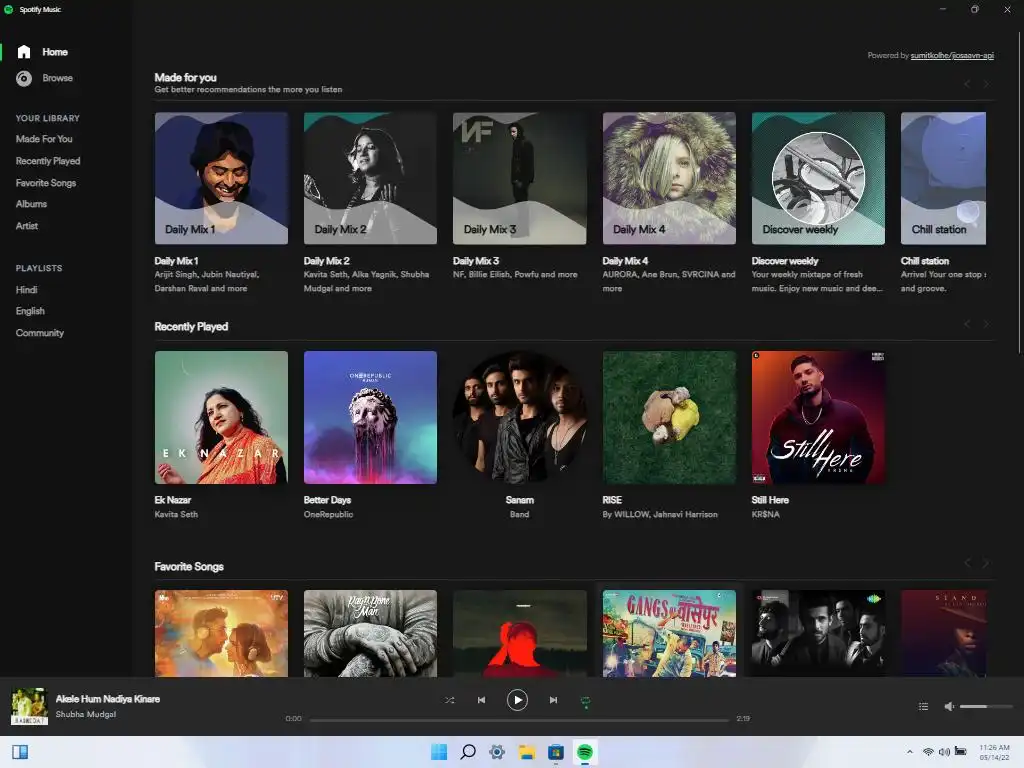Click Spotify icon in taskbar
1024x768 pixels.
click(x=585, y=752)
